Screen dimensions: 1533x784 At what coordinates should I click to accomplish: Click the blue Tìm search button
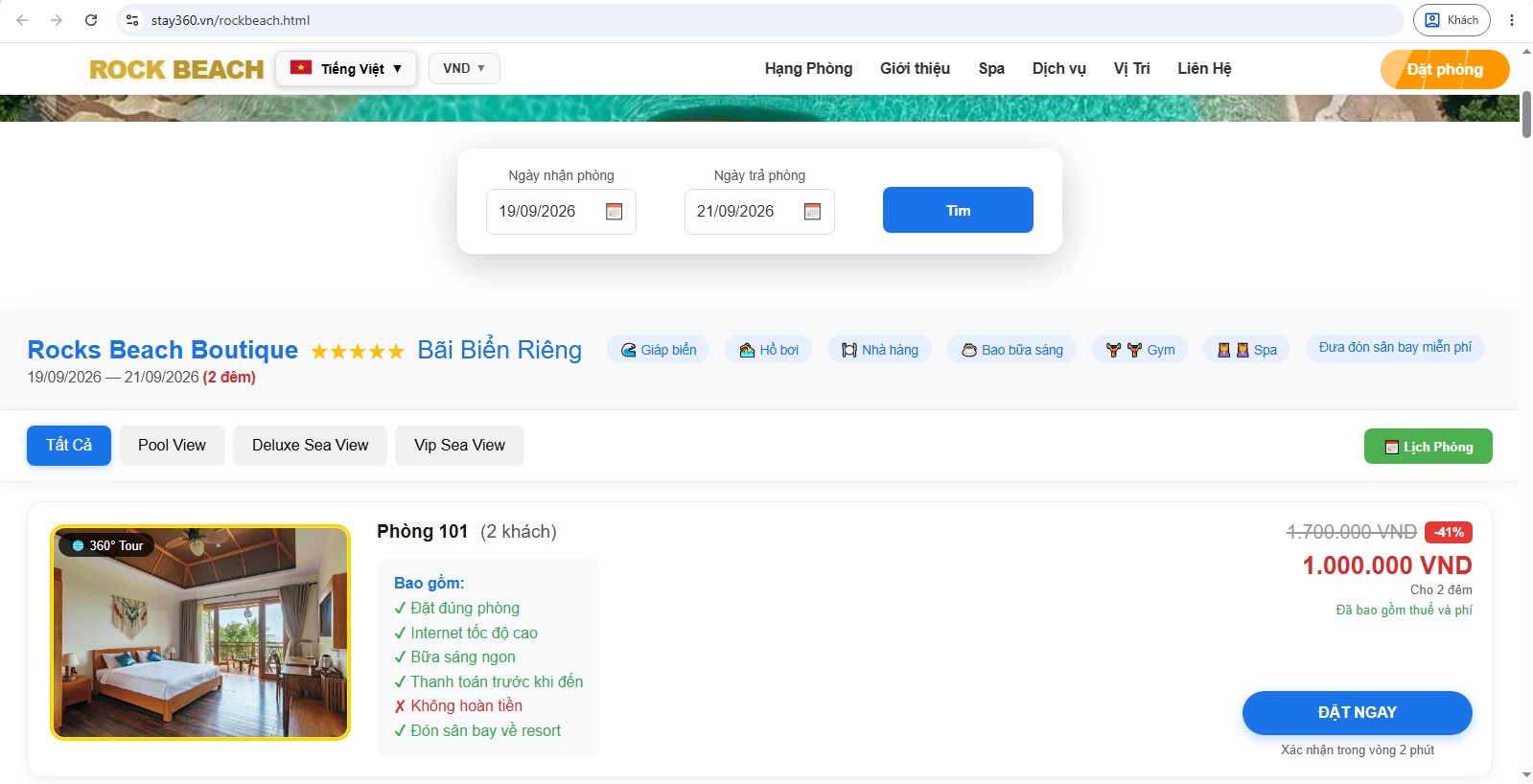(x=958, y=210)
